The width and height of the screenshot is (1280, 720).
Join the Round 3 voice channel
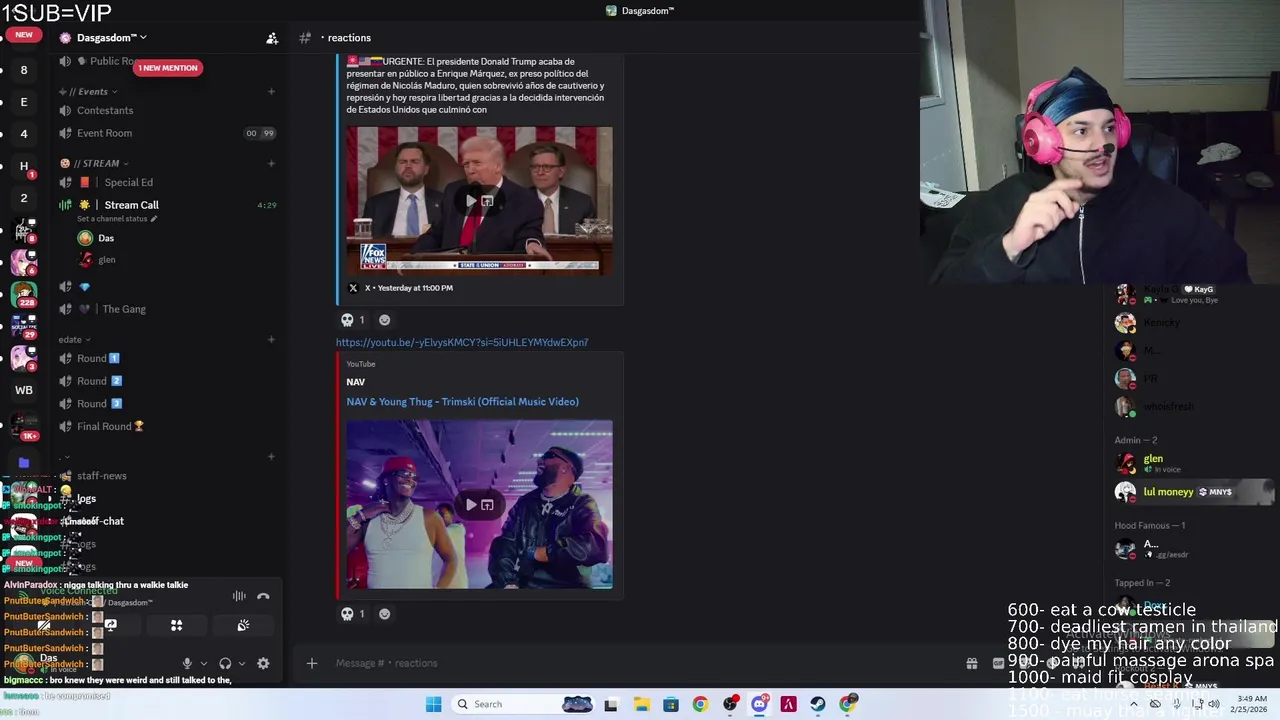click(x=166, y=404)
